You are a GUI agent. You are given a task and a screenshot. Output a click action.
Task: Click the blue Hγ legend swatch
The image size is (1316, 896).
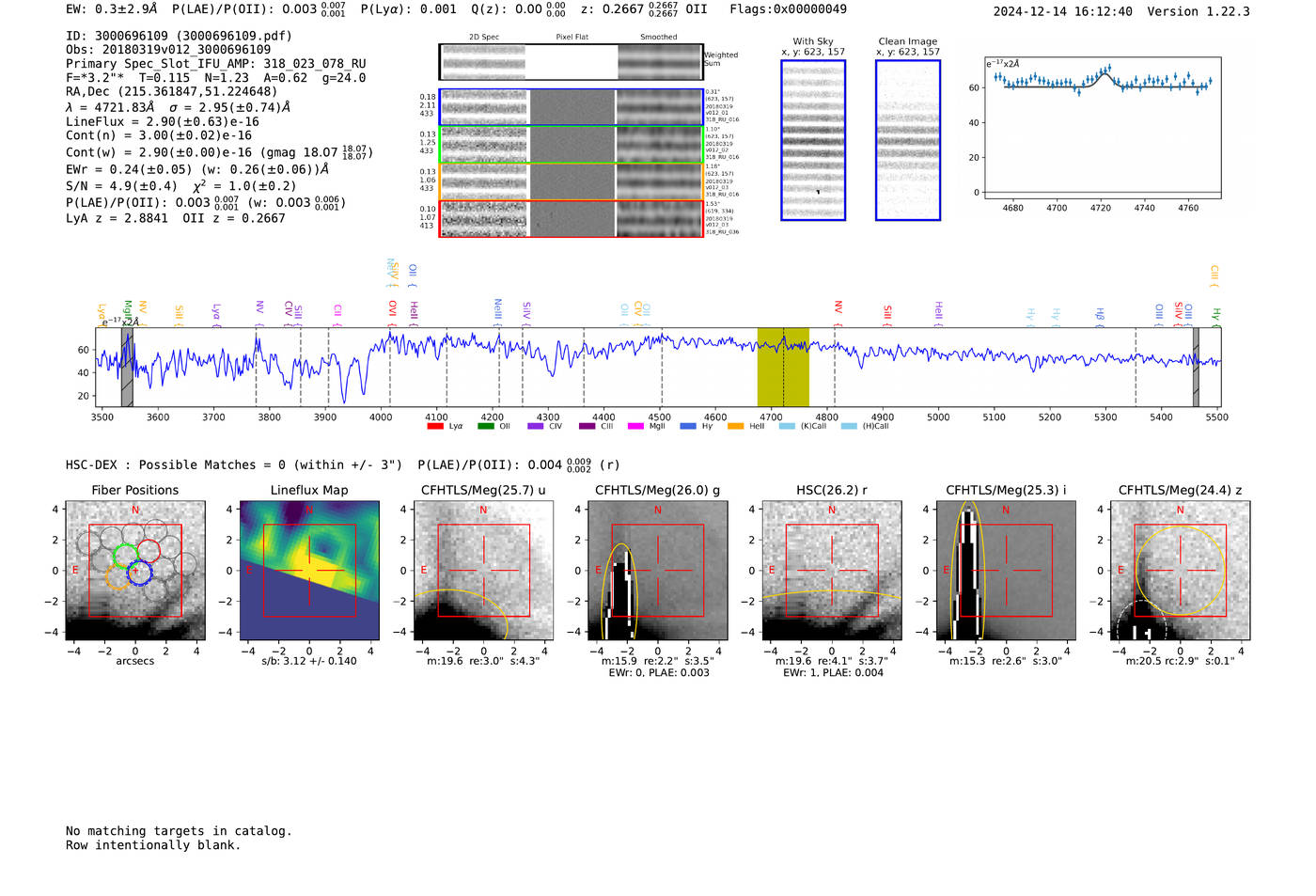pos(688,426)
